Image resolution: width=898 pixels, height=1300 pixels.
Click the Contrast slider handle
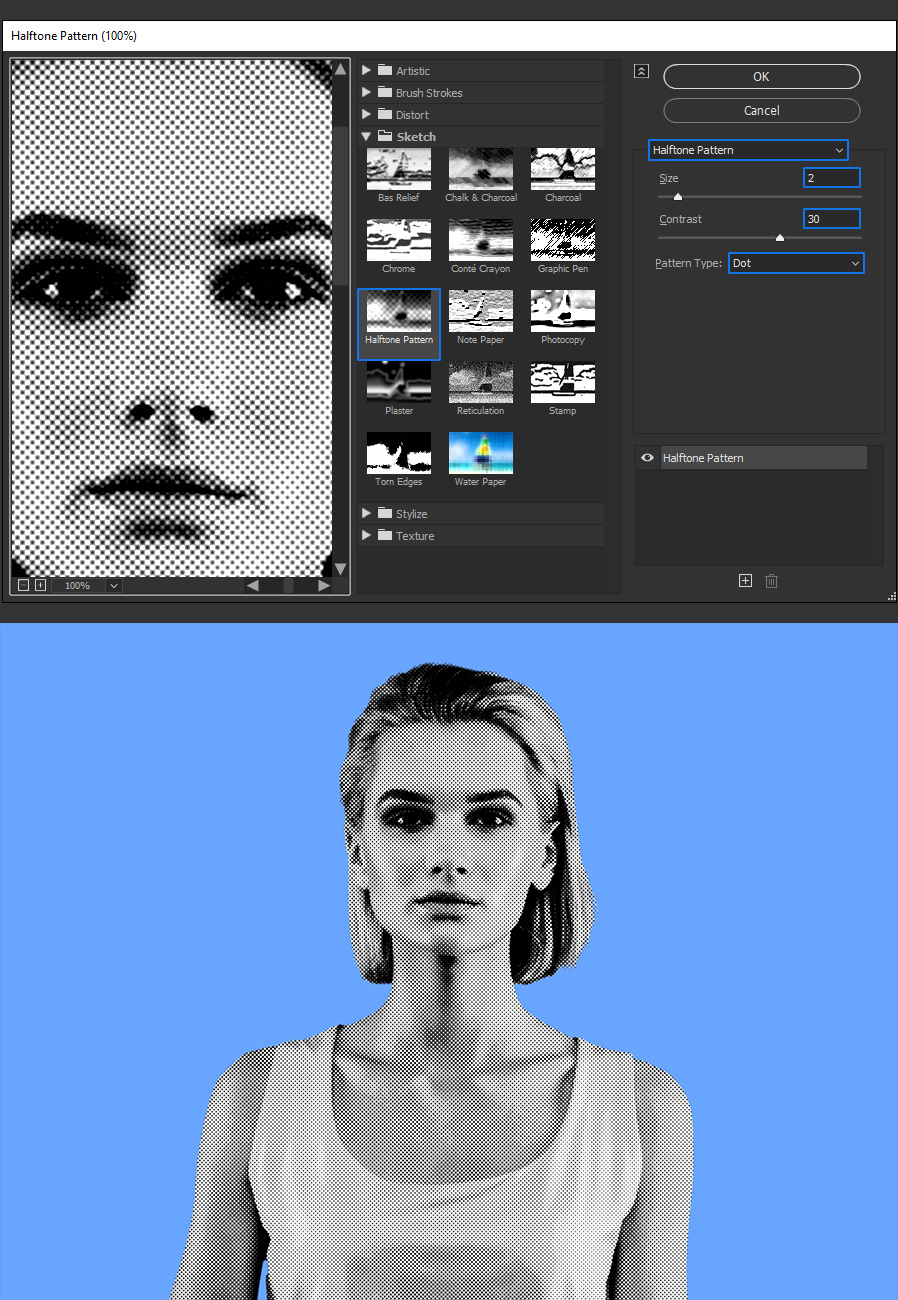click(779, 238)
